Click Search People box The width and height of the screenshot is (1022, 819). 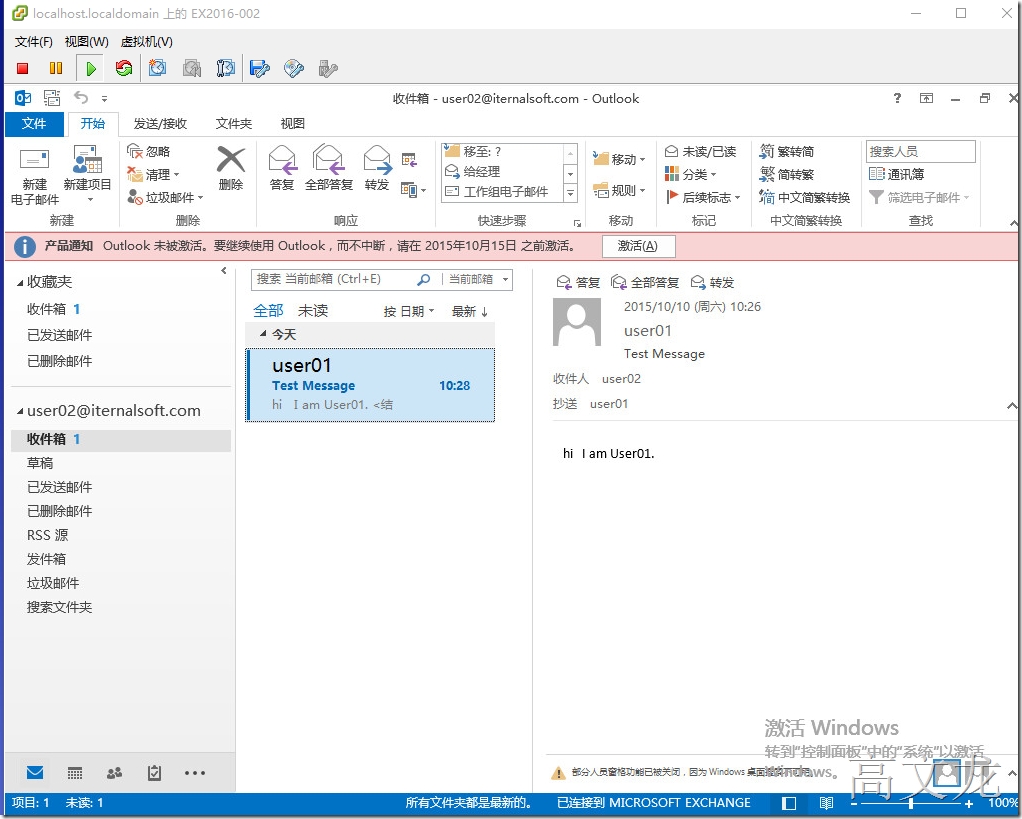(920, 152)
